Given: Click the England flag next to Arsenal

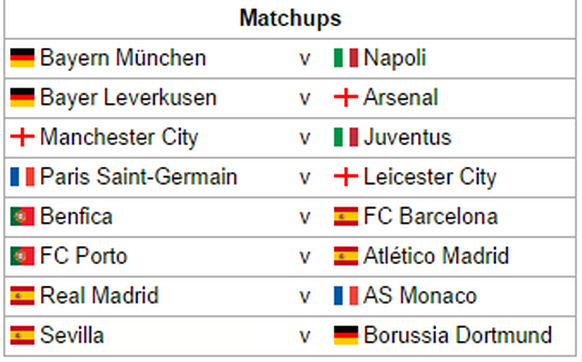Looking at the screenshot, I should [x=346, y=98].
